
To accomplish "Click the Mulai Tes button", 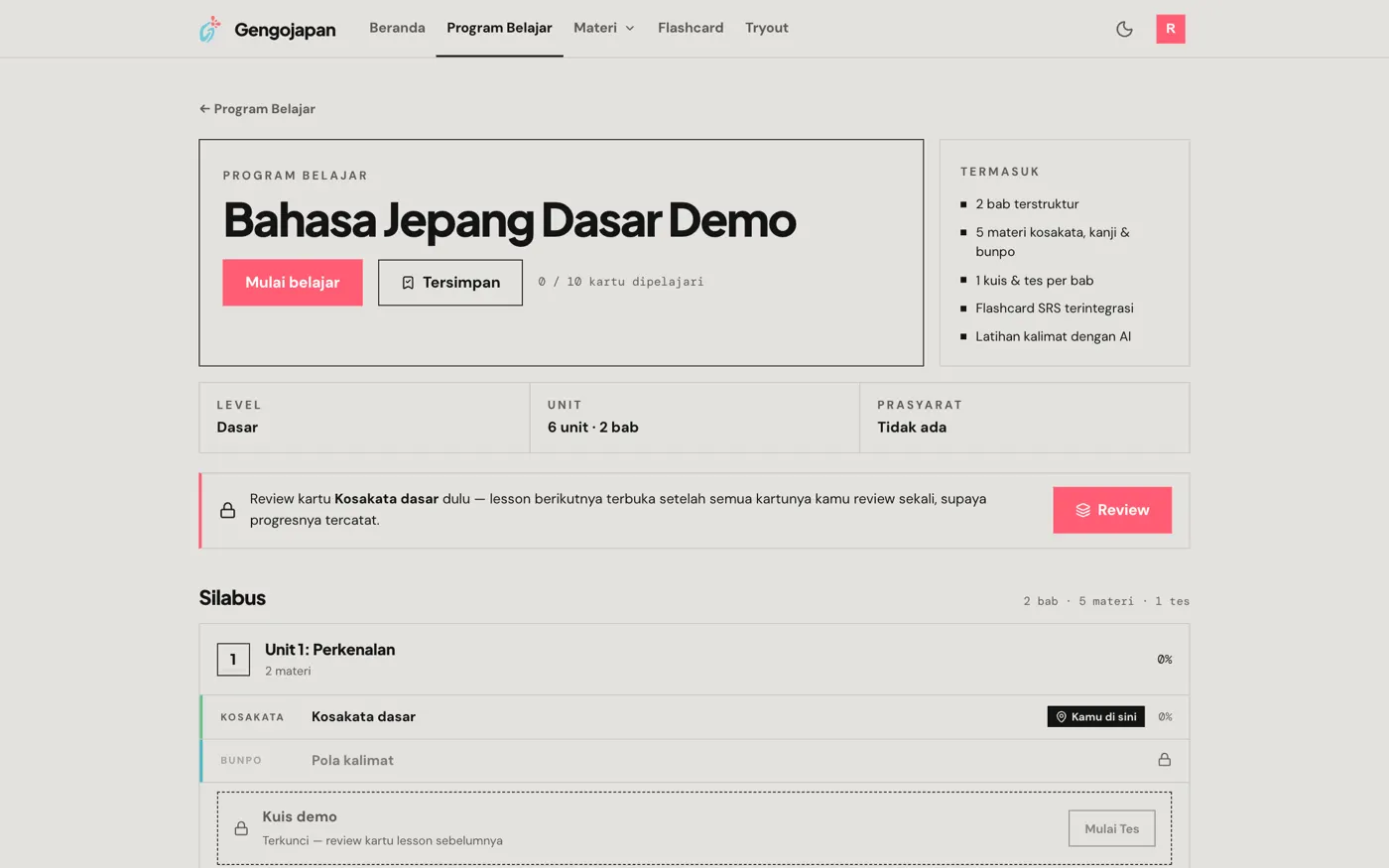I will (x=1112, y=828).
